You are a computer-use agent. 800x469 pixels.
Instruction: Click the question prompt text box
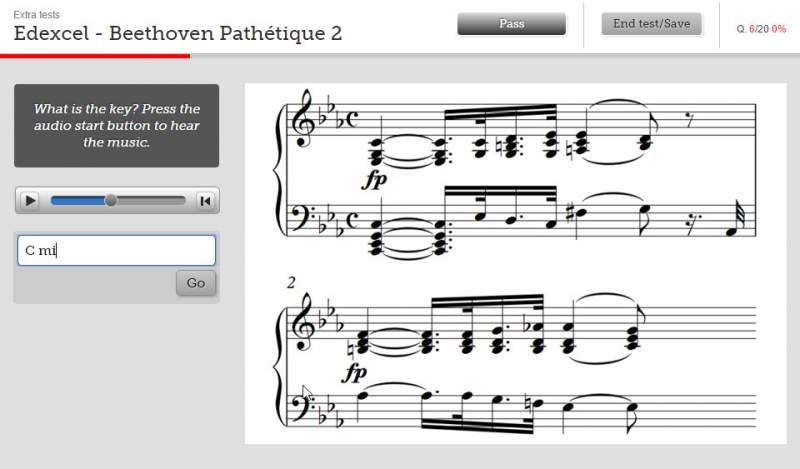tap(117, 126)
